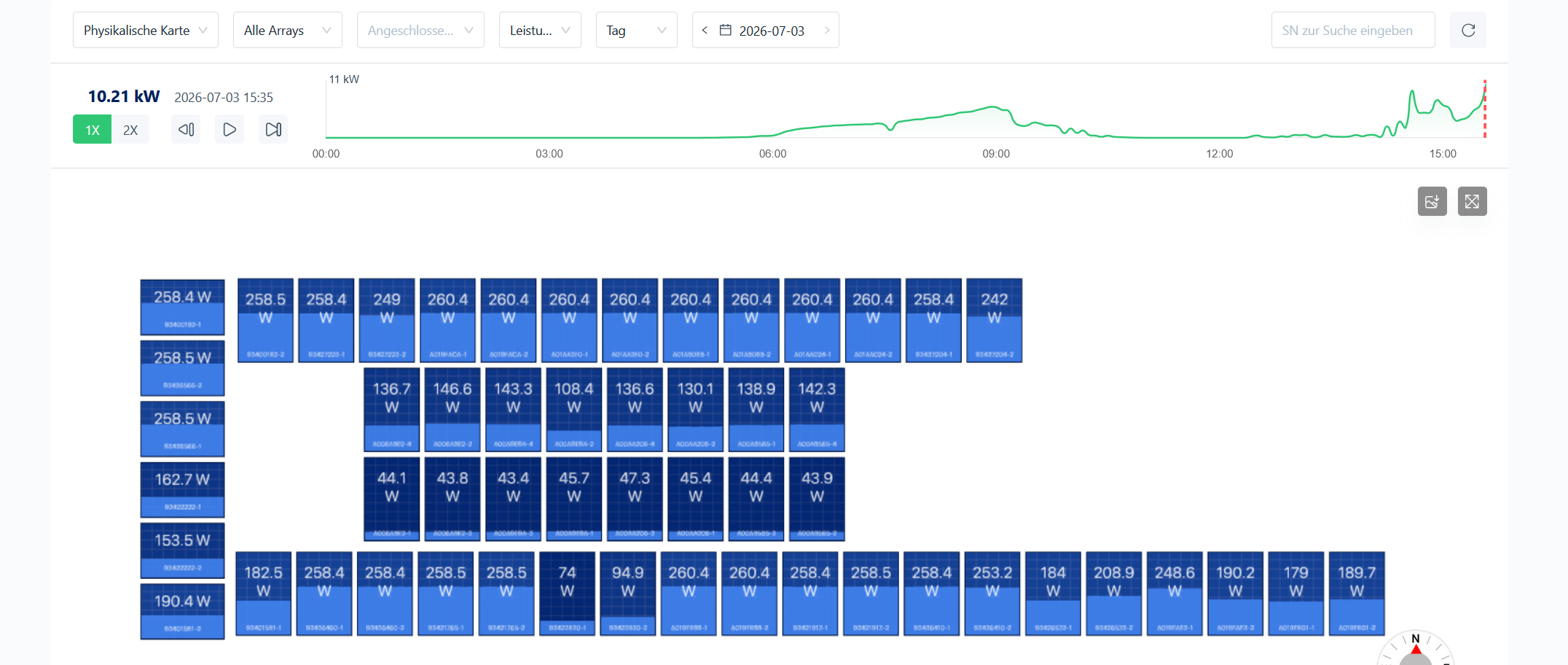The height and width of the screenshot is (665, 1568).
Task: Select the 44.1 W panel
Action: click(x=392, y=499)
